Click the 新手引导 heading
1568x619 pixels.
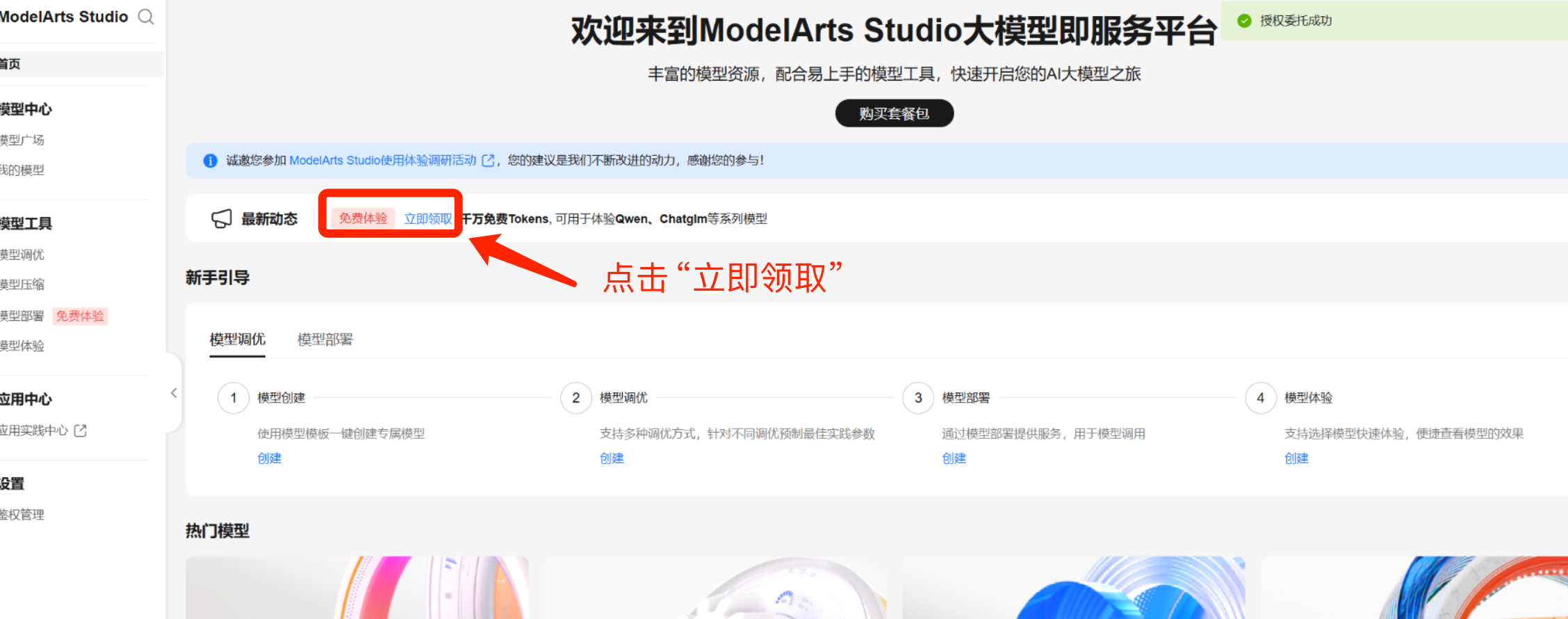[x=218, y=278]
